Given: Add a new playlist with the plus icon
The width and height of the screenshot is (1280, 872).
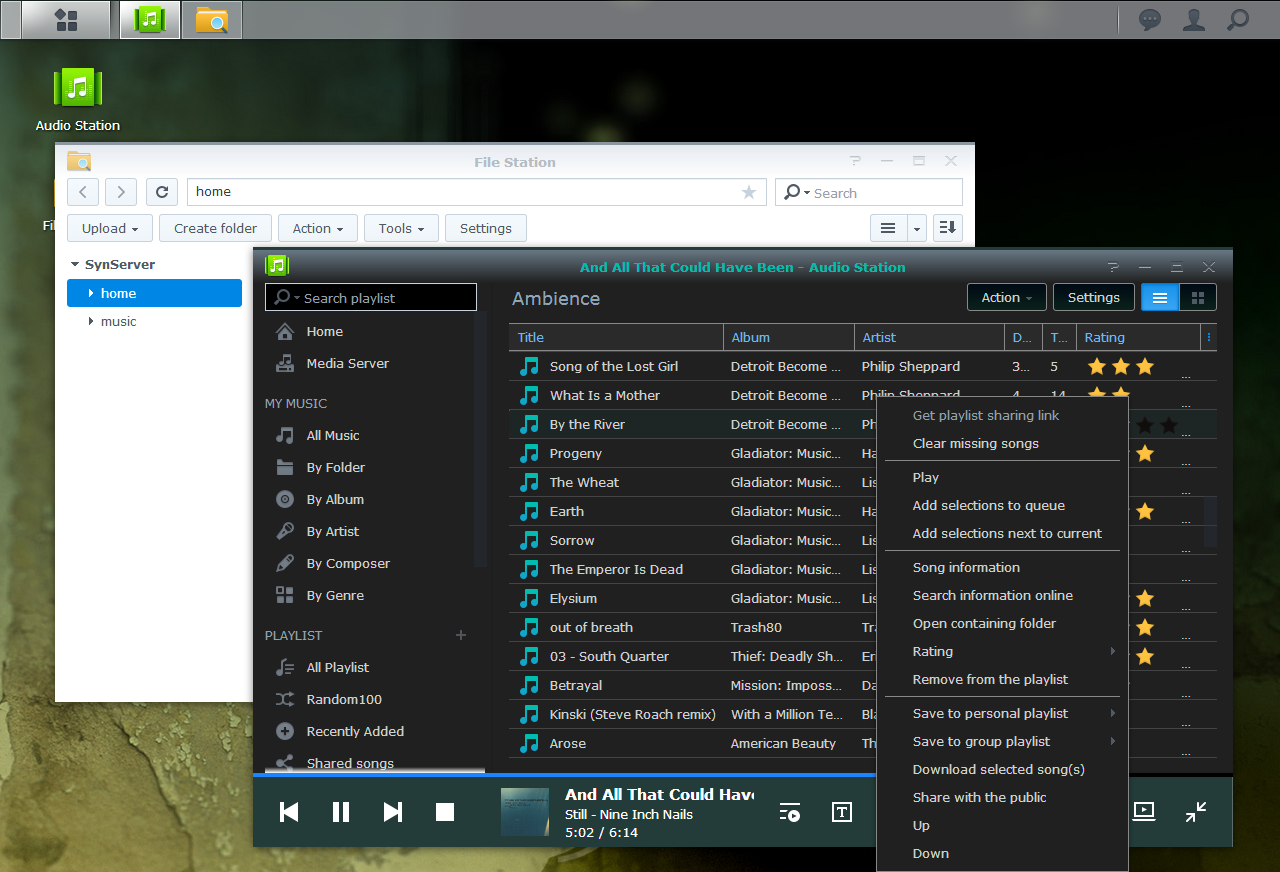Looking at the screenshot, I should coord(461,635).
